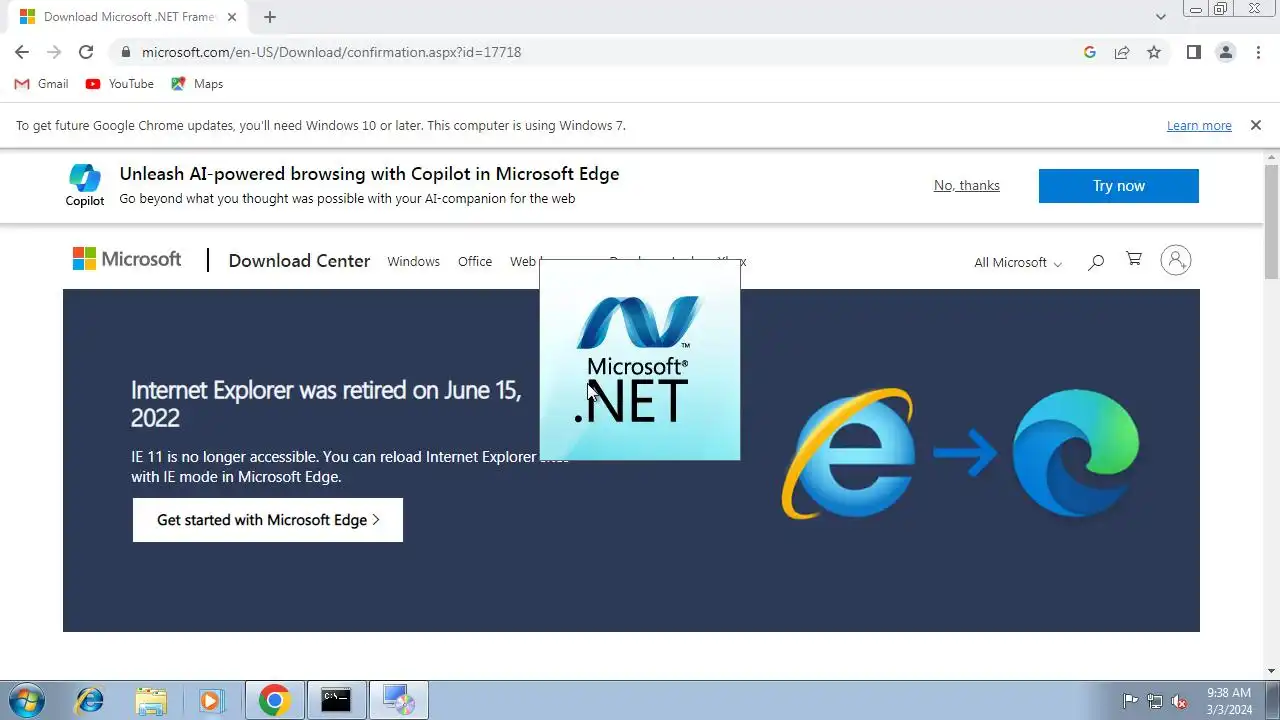Open Maps bookmark
Image resolution: width=1280 pixels, height=720 pixels.
click(x=197, y=84)
